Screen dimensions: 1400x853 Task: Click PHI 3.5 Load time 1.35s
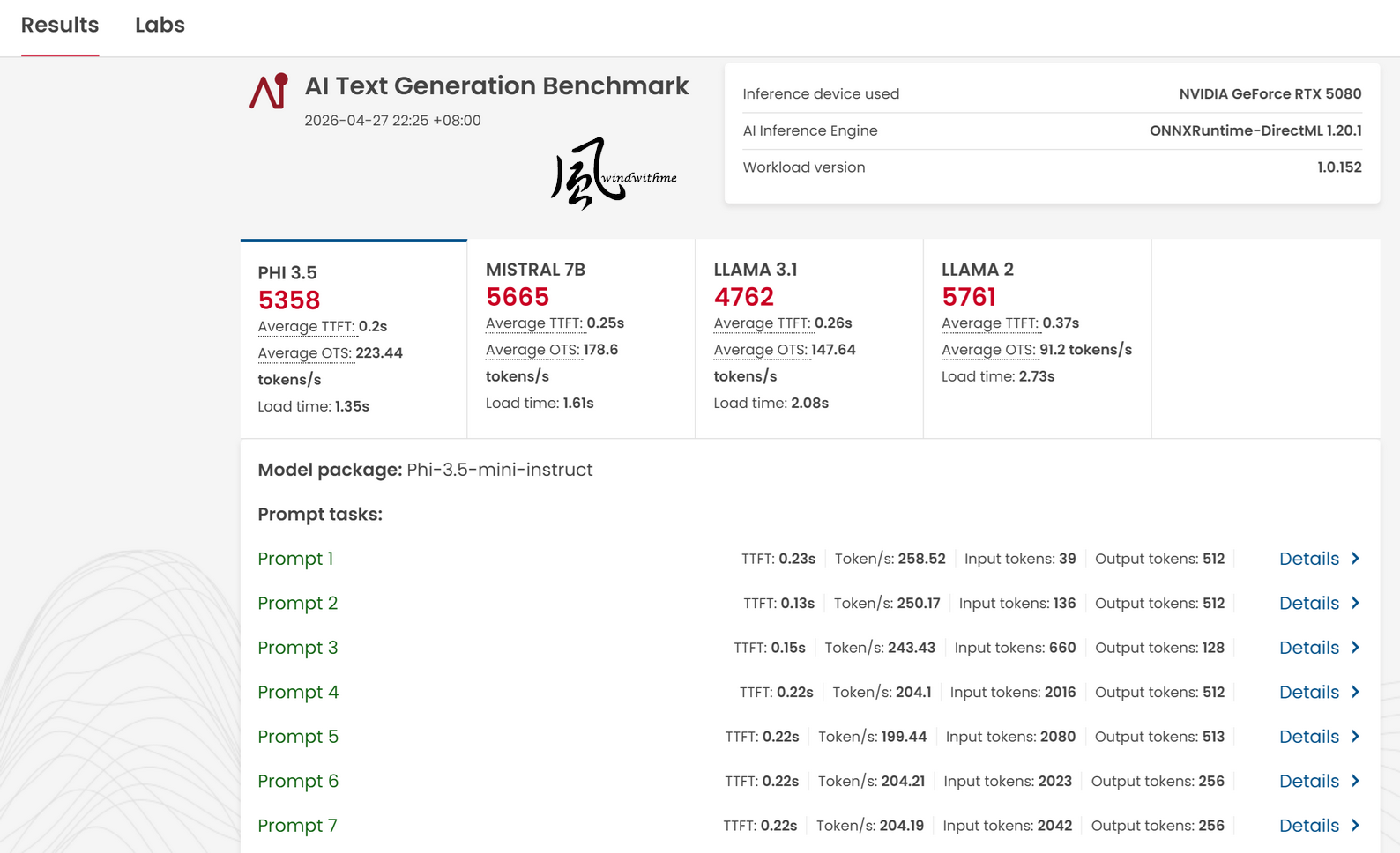click(x=313, y=406)
